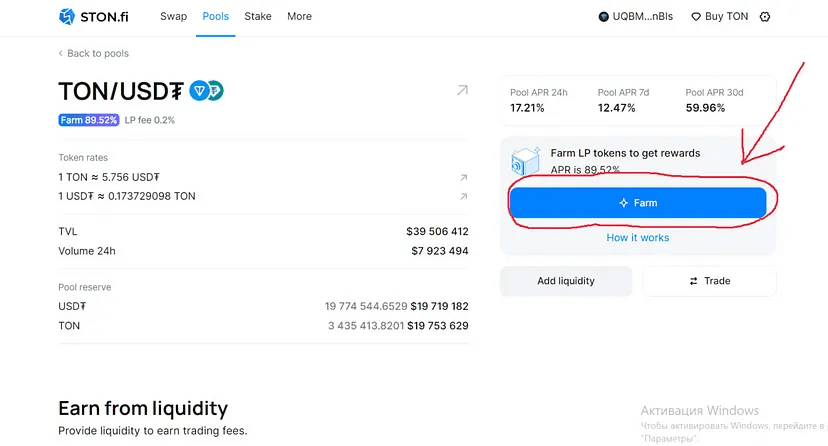
Task: Click the blue Farm button
Action: point(638,203)
